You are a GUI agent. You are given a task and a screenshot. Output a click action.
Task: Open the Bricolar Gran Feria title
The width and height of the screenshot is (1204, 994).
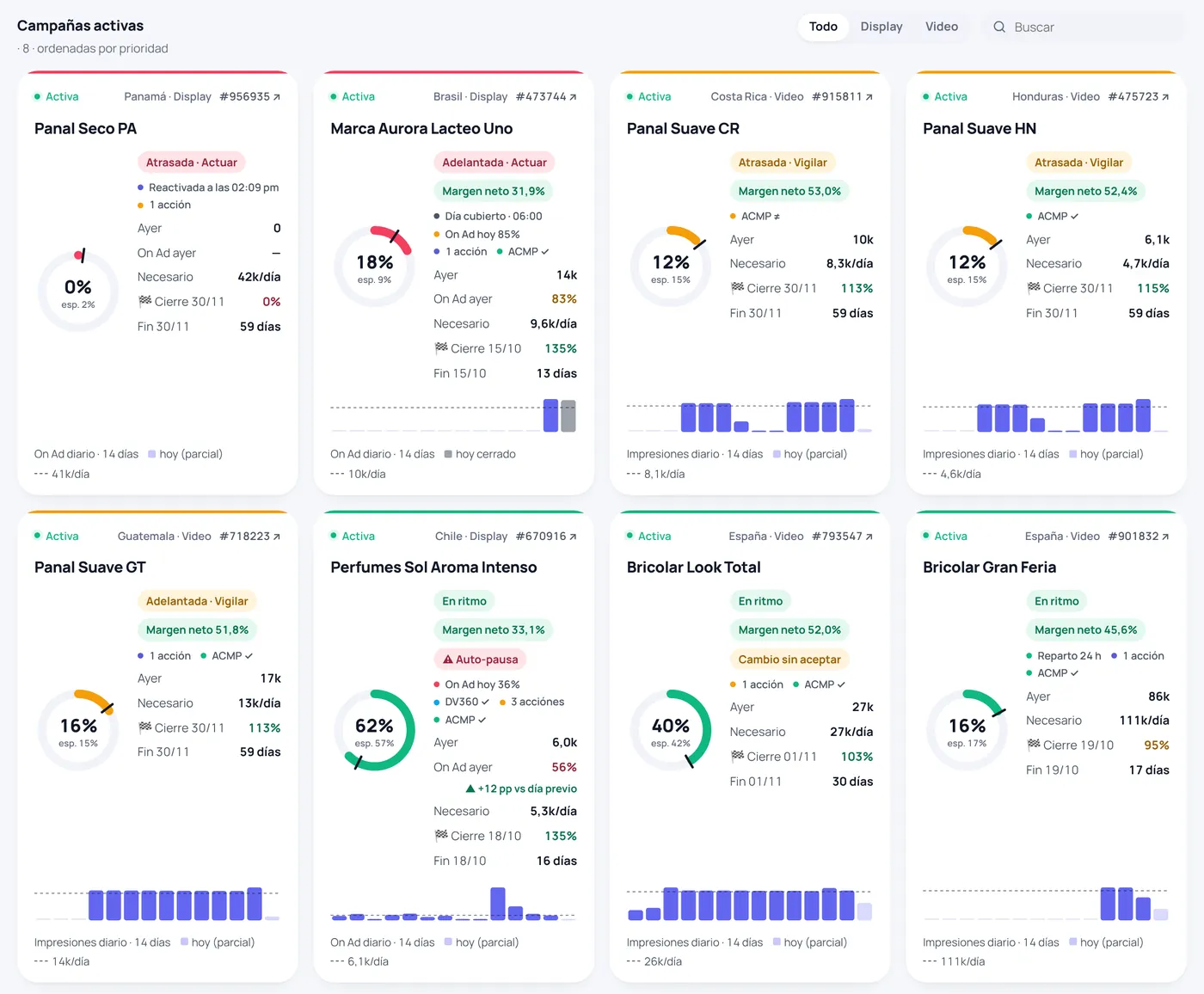coord(989,568)
